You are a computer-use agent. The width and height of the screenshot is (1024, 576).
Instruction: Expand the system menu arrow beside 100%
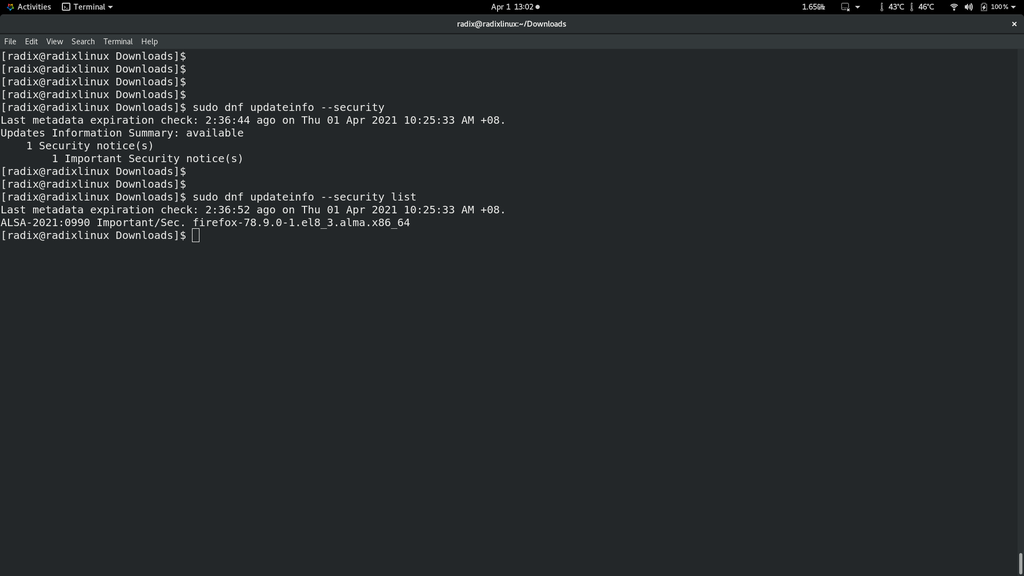coord(1013,7)
